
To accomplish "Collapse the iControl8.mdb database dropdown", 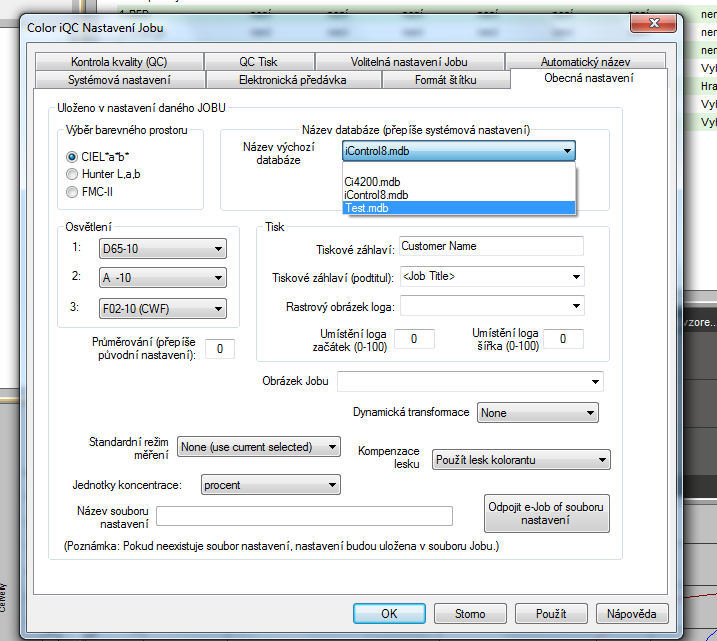I will click(459, 151).
